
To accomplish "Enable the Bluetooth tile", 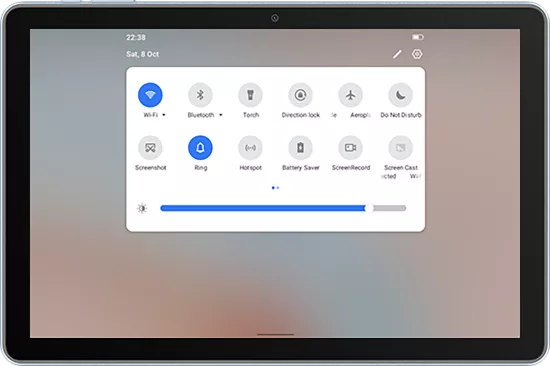I will coord(200,95).
